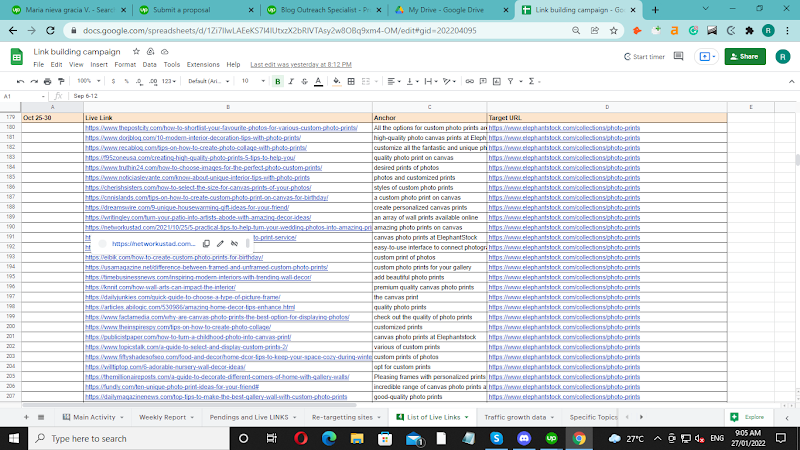800x450 pixels.
Task: Hide the toolbar with collapse chevron
Action: (791, 81)
